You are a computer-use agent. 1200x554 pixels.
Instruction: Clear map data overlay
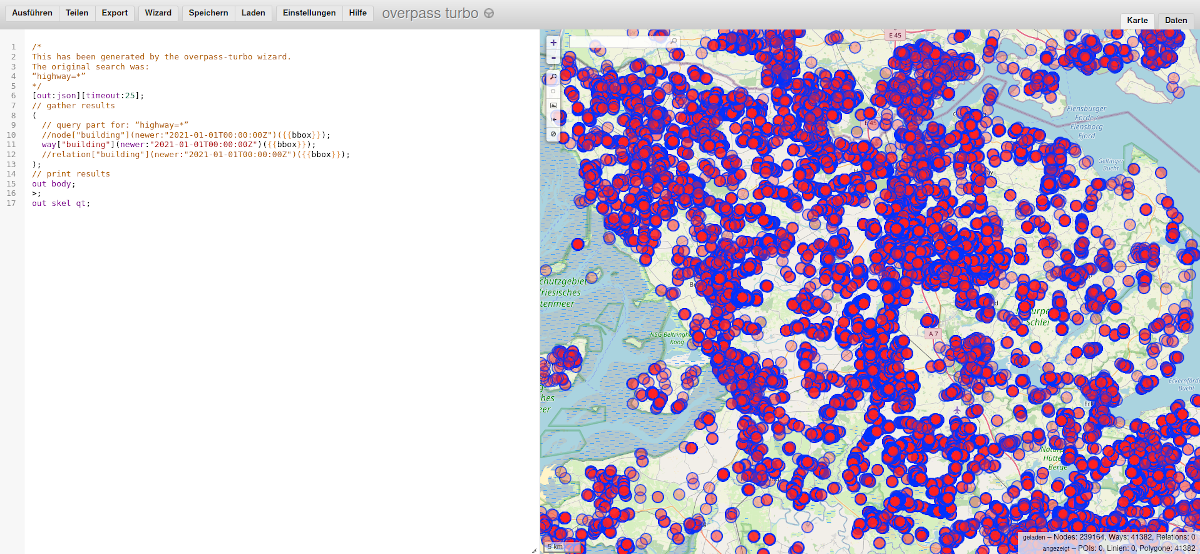[x=553, y=133]
